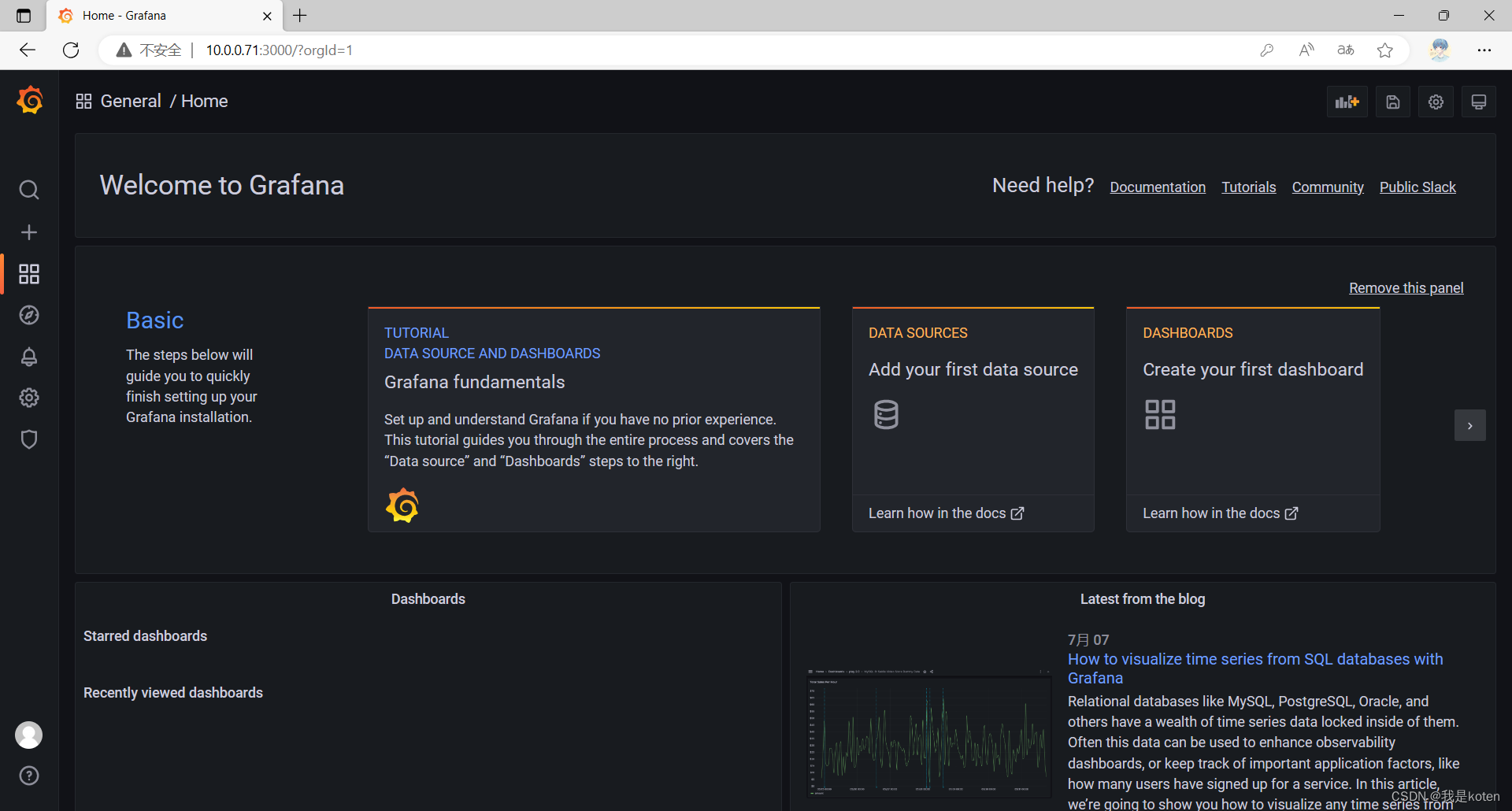
Task: Click General in the breadcrumb
Action: click(131, 102)
